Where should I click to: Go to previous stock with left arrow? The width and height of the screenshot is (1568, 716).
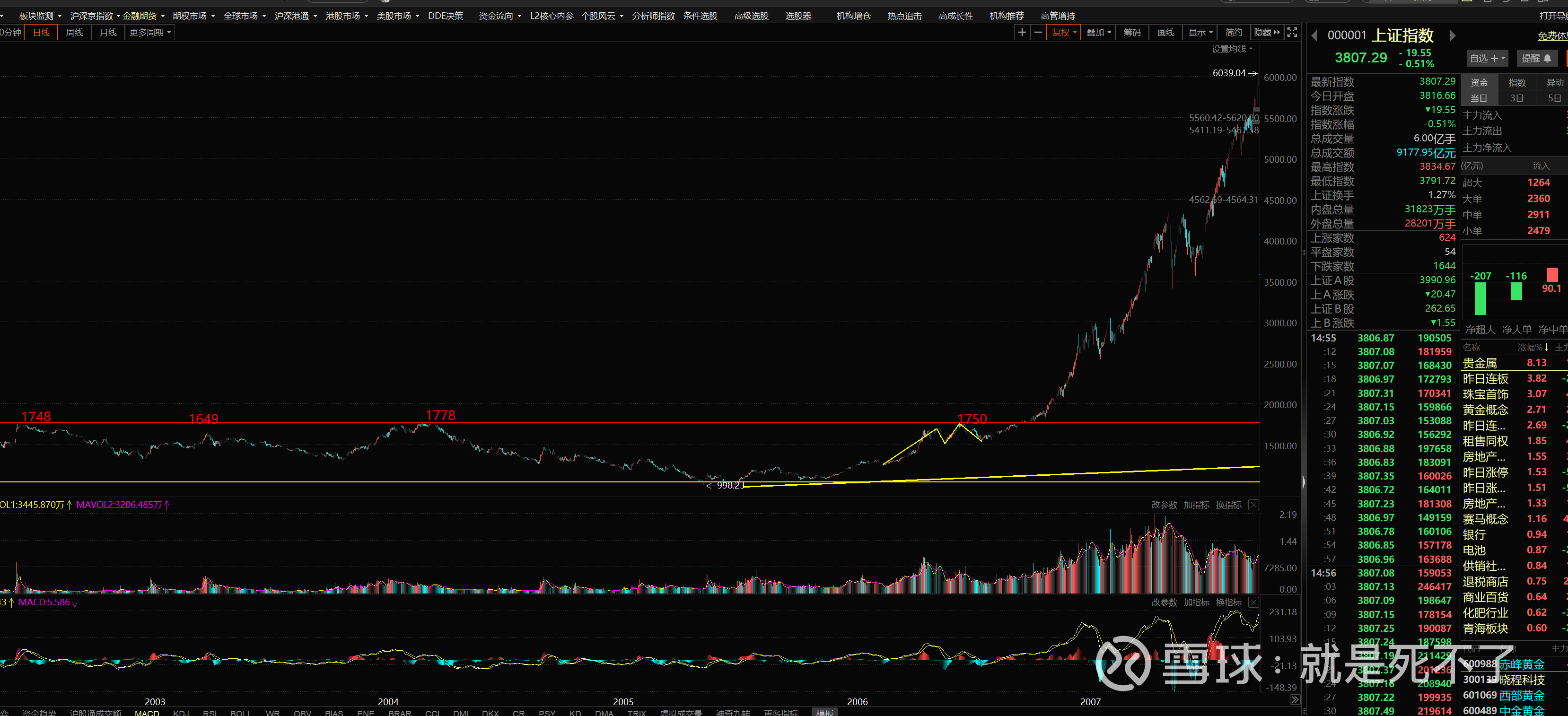pyautogui.click(x=1314, y=36)
